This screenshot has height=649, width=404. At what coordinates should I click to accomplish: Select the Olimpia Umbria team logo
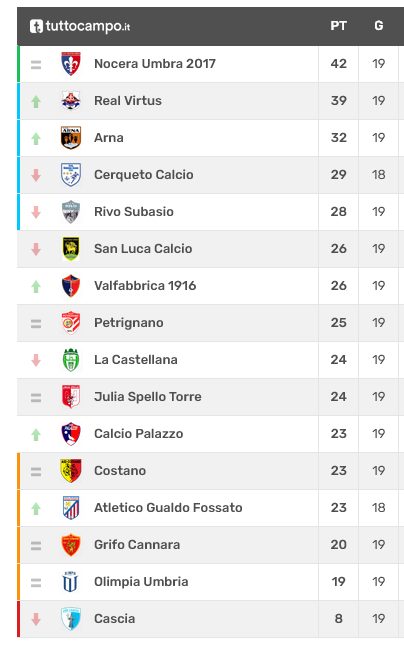pos(71,582)
